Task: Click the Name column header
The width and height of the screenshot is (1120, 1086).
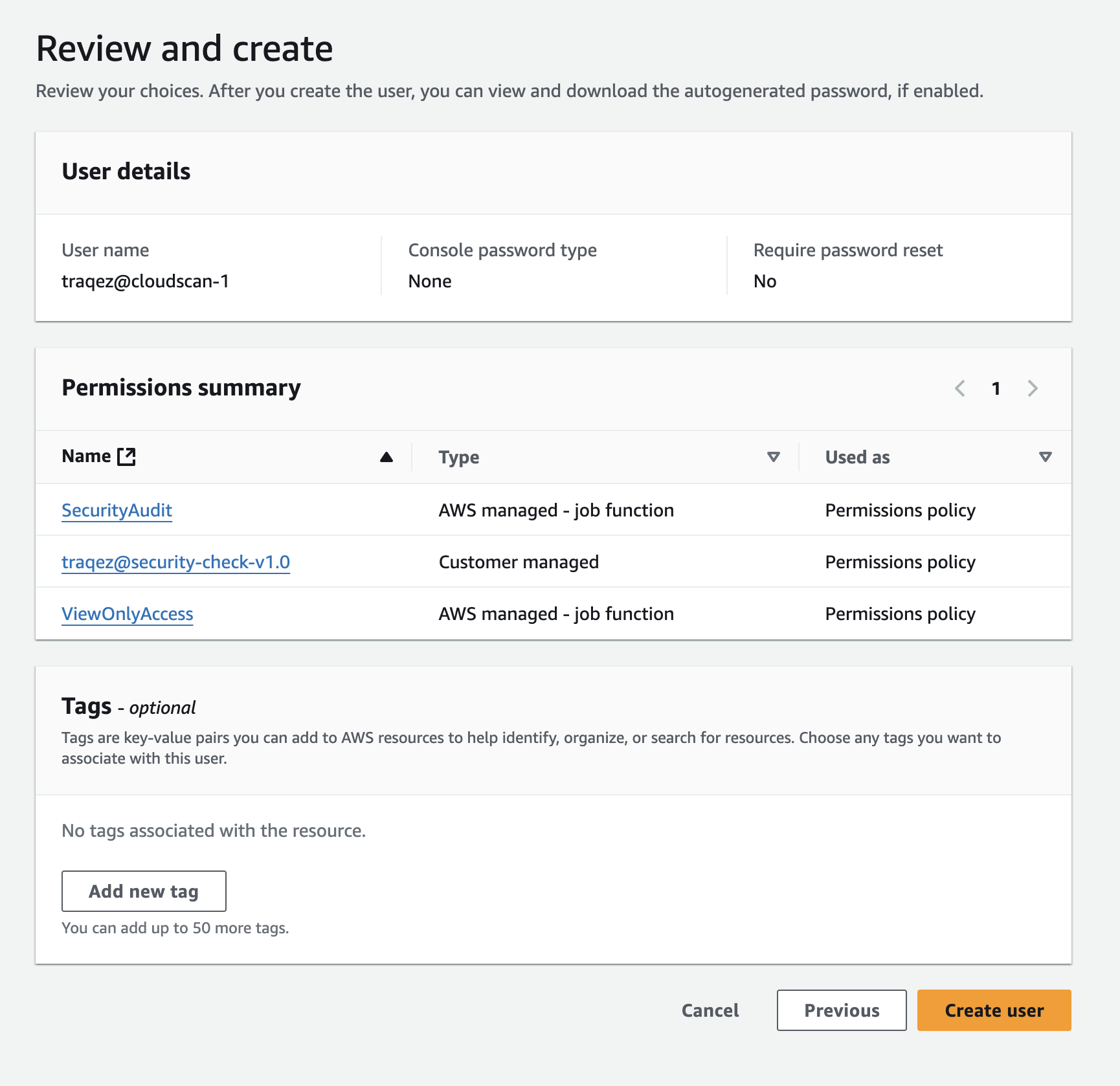Action: (x=86, y=456)
